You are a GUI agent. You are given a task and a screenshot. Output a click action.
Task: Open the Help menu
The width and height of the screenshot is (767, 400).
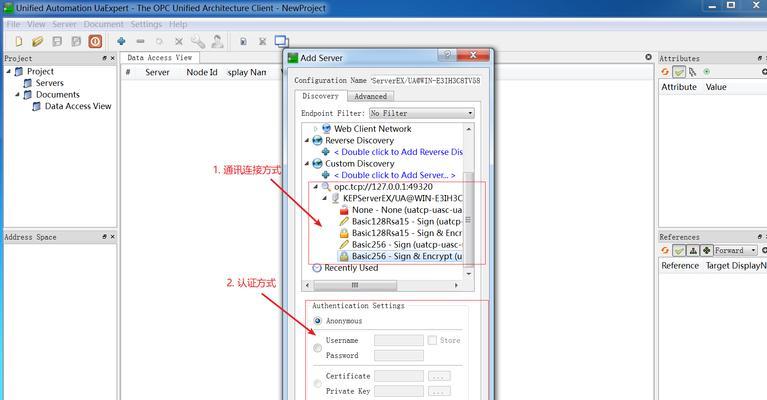point(178,24)
